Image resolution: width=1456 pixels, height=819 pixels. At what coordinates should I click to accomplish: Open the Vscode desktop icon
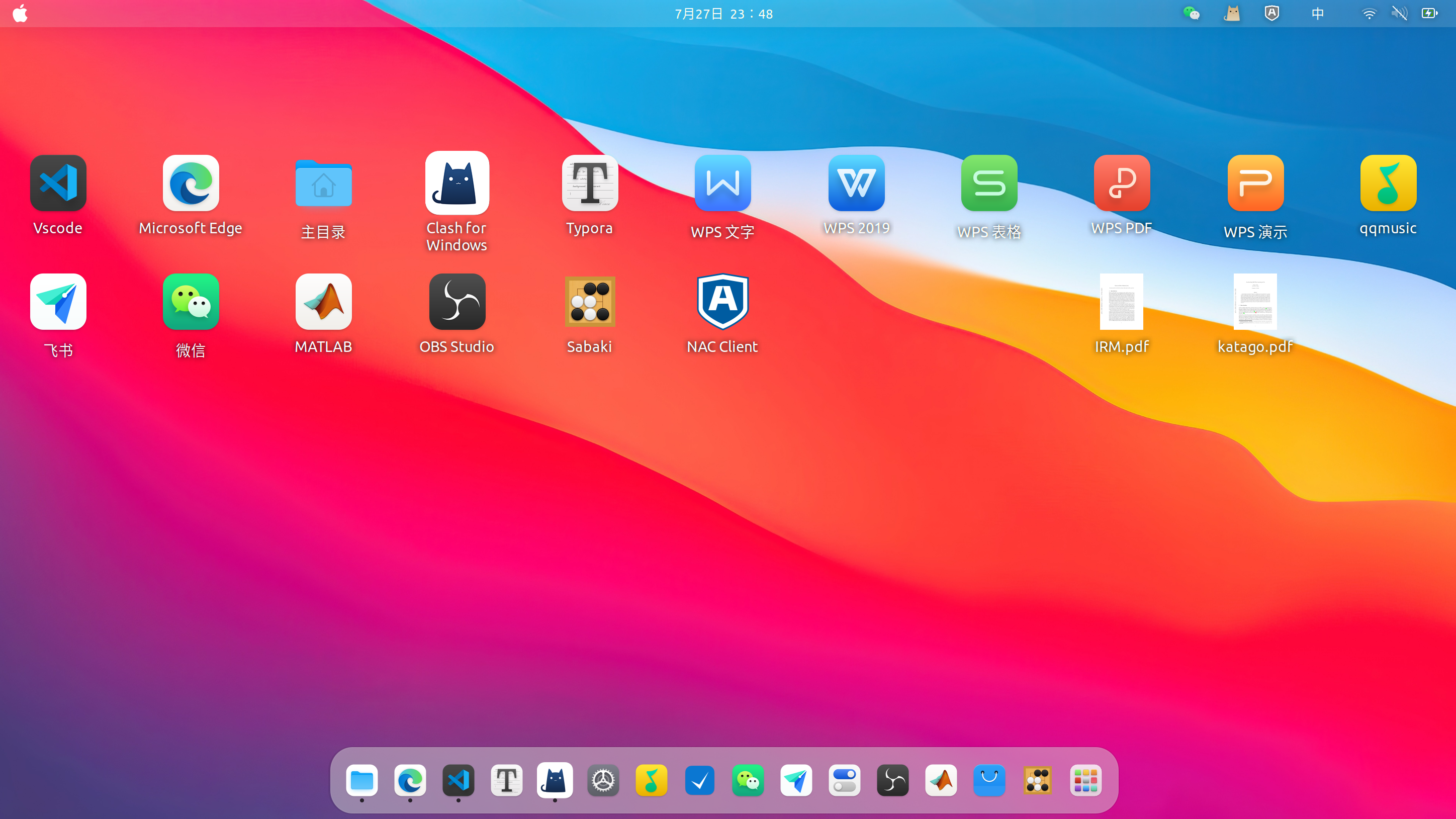(x=58, y=183)
